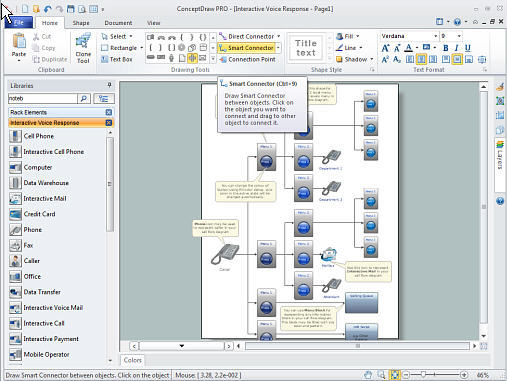Click the Subscript icon in Text Format
Viewport: 507px width, 381px height.
click(397, 60)
